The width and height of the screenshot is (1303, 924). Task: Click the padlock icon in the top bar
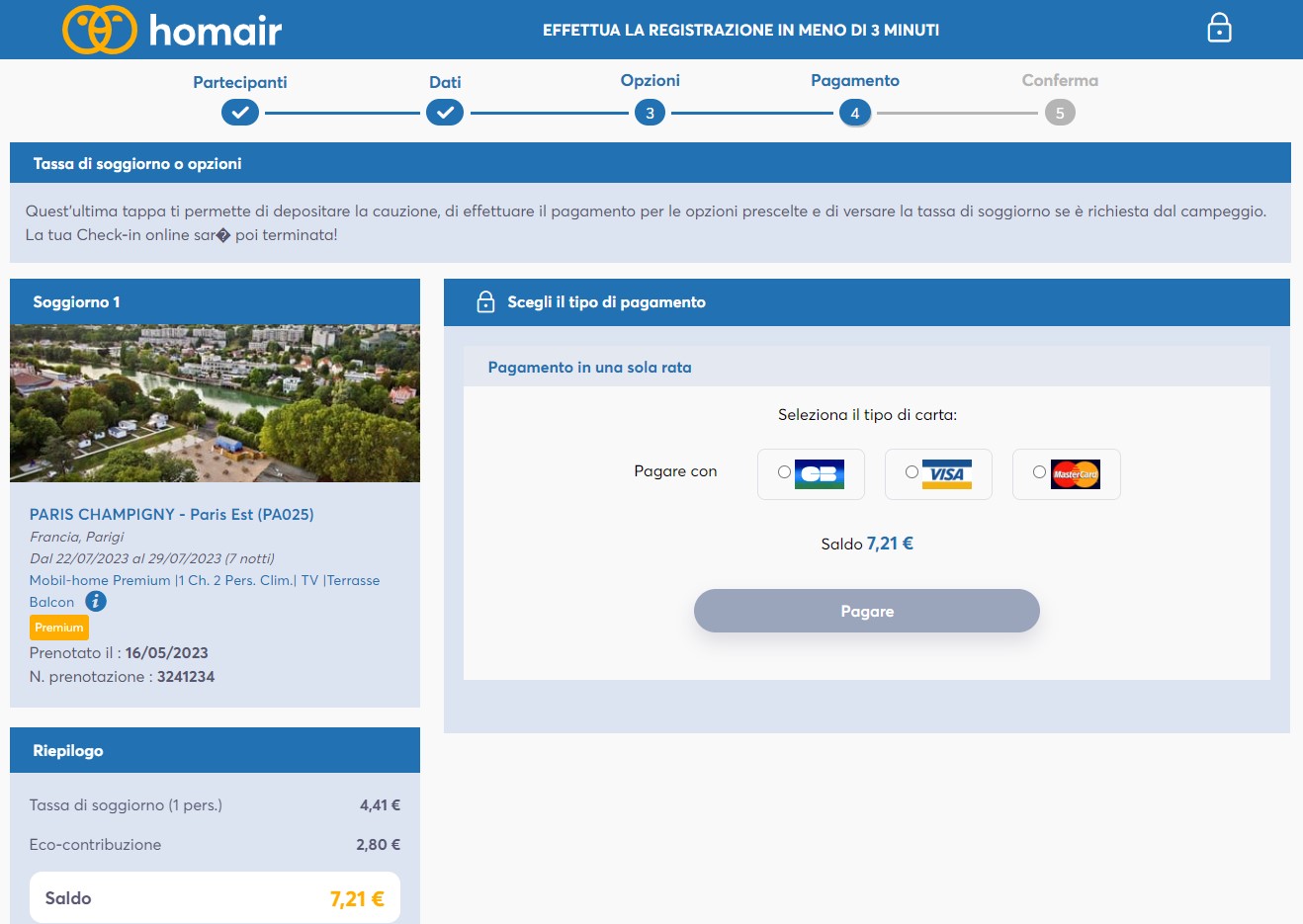pyautogui.click(x=1219, y=28)
